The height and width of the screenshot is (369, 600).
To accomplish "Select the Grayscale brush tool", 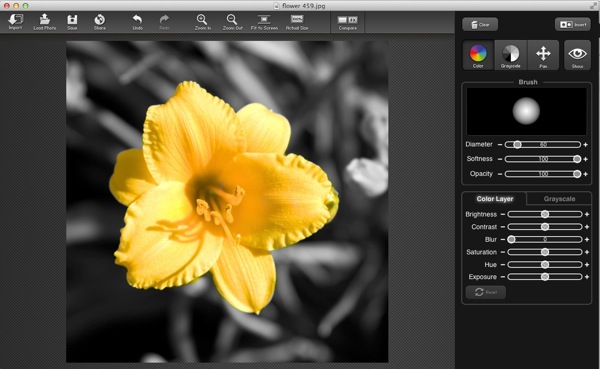I will 510,55.
